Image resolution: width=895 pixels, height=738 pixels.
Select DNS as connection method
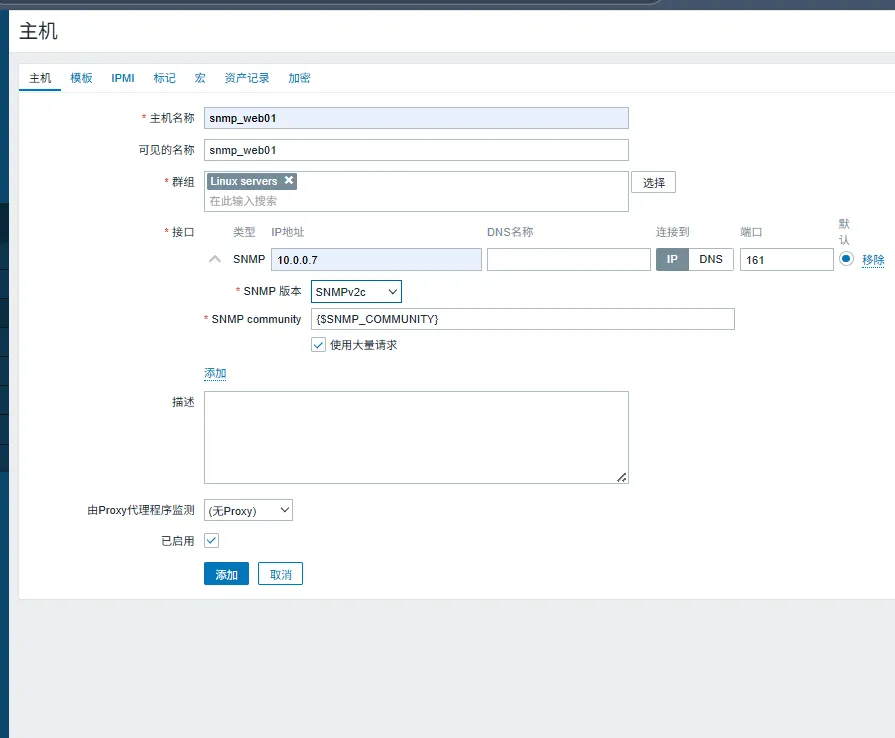[x=710, y=259]
